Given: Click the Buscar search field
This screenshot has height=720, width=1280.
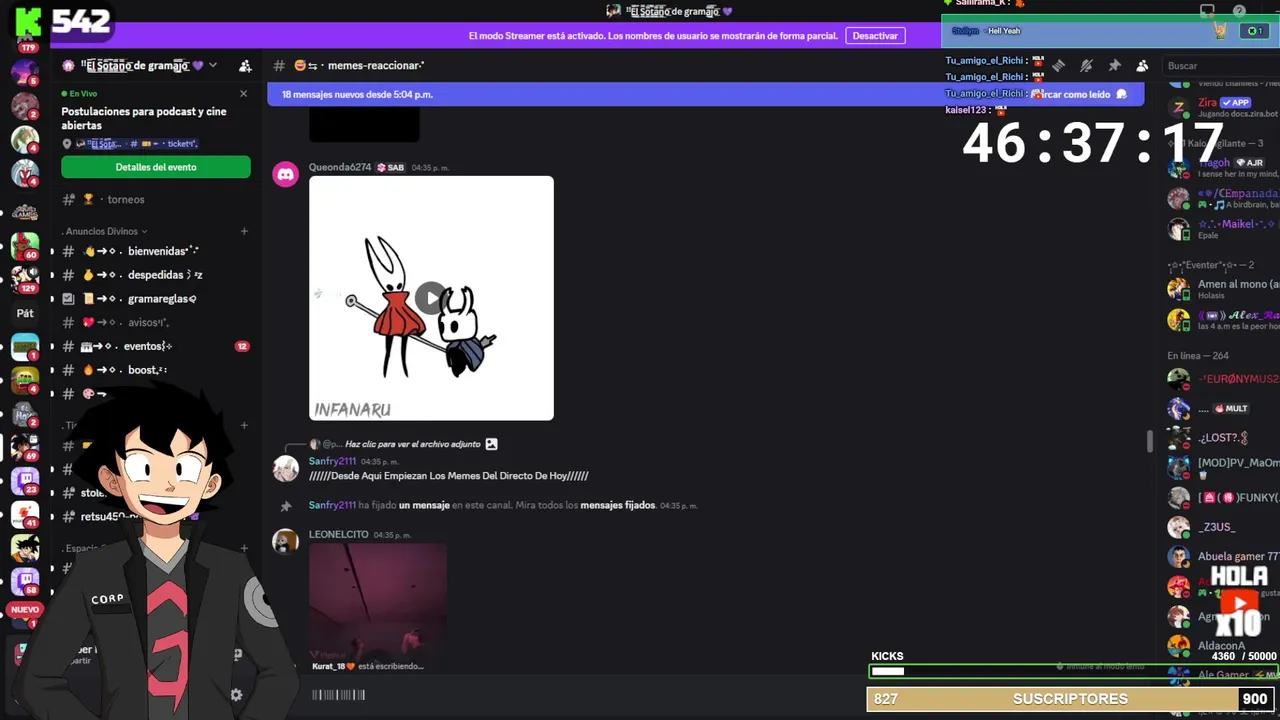Looking at the screenshot, I should (1222, 66).
